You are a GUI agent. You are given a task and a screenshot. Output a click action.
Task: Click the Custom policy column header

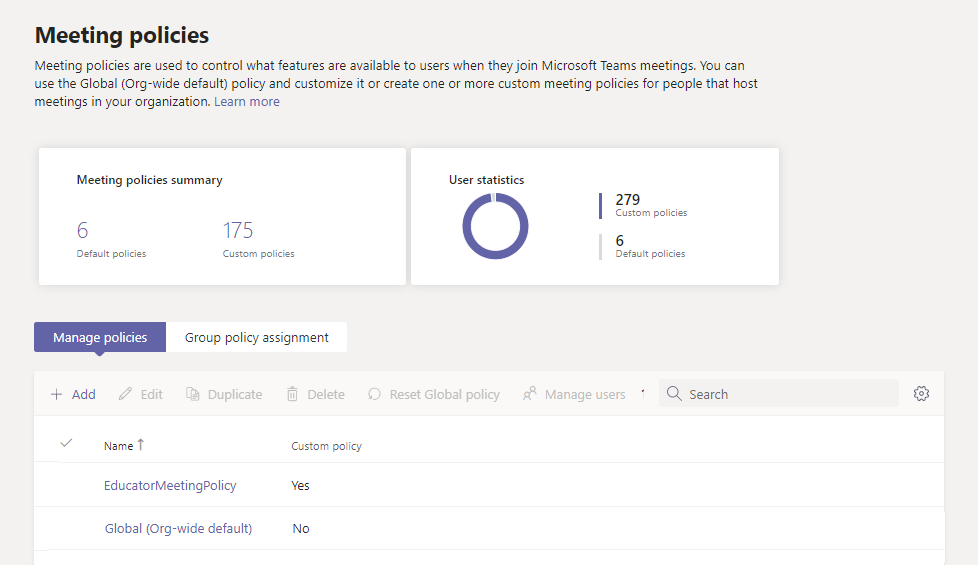[x=326, y=446]
